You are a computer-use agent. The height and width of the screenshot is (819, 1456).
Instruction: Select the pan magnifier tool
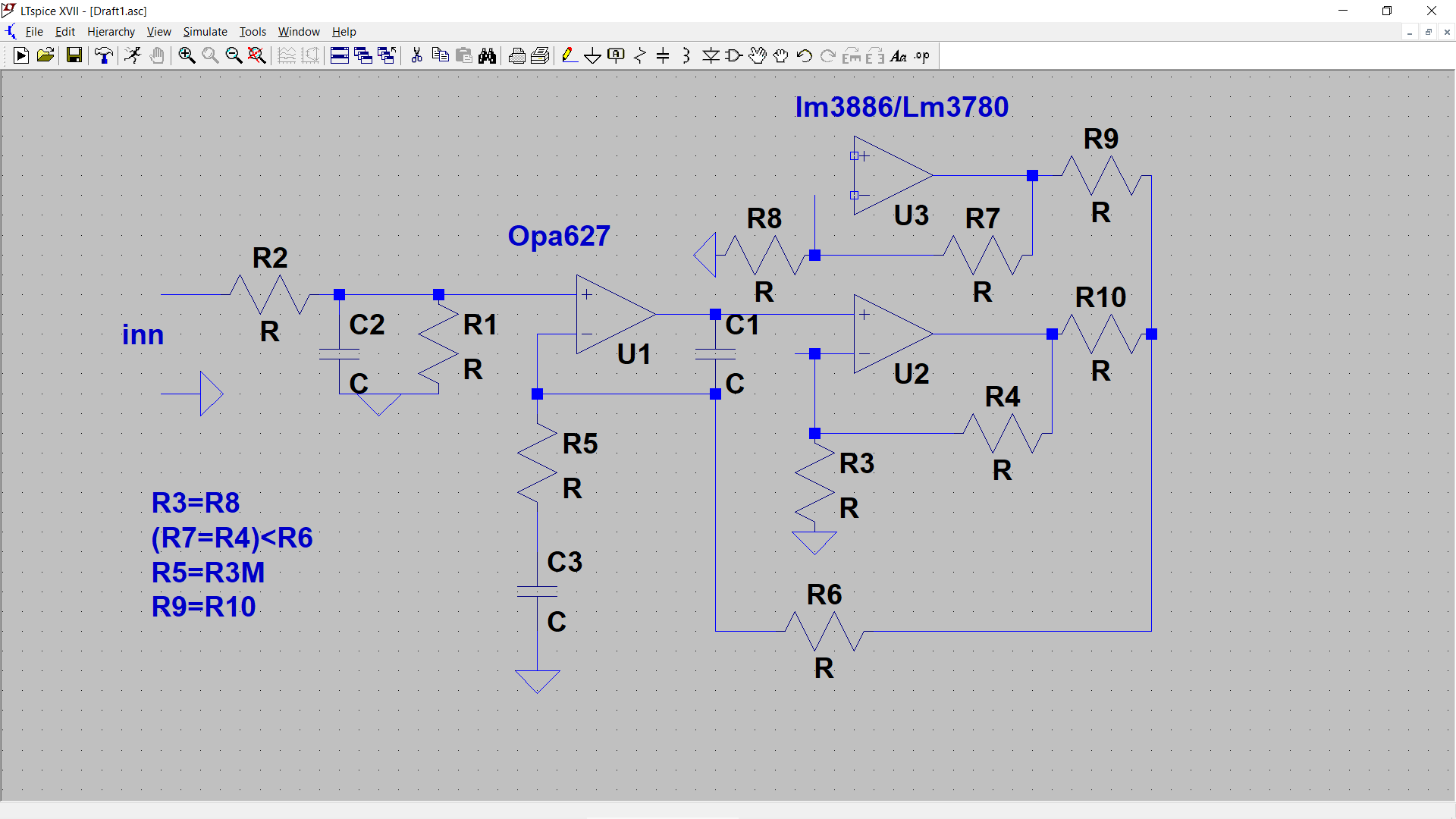pos(210,55)
